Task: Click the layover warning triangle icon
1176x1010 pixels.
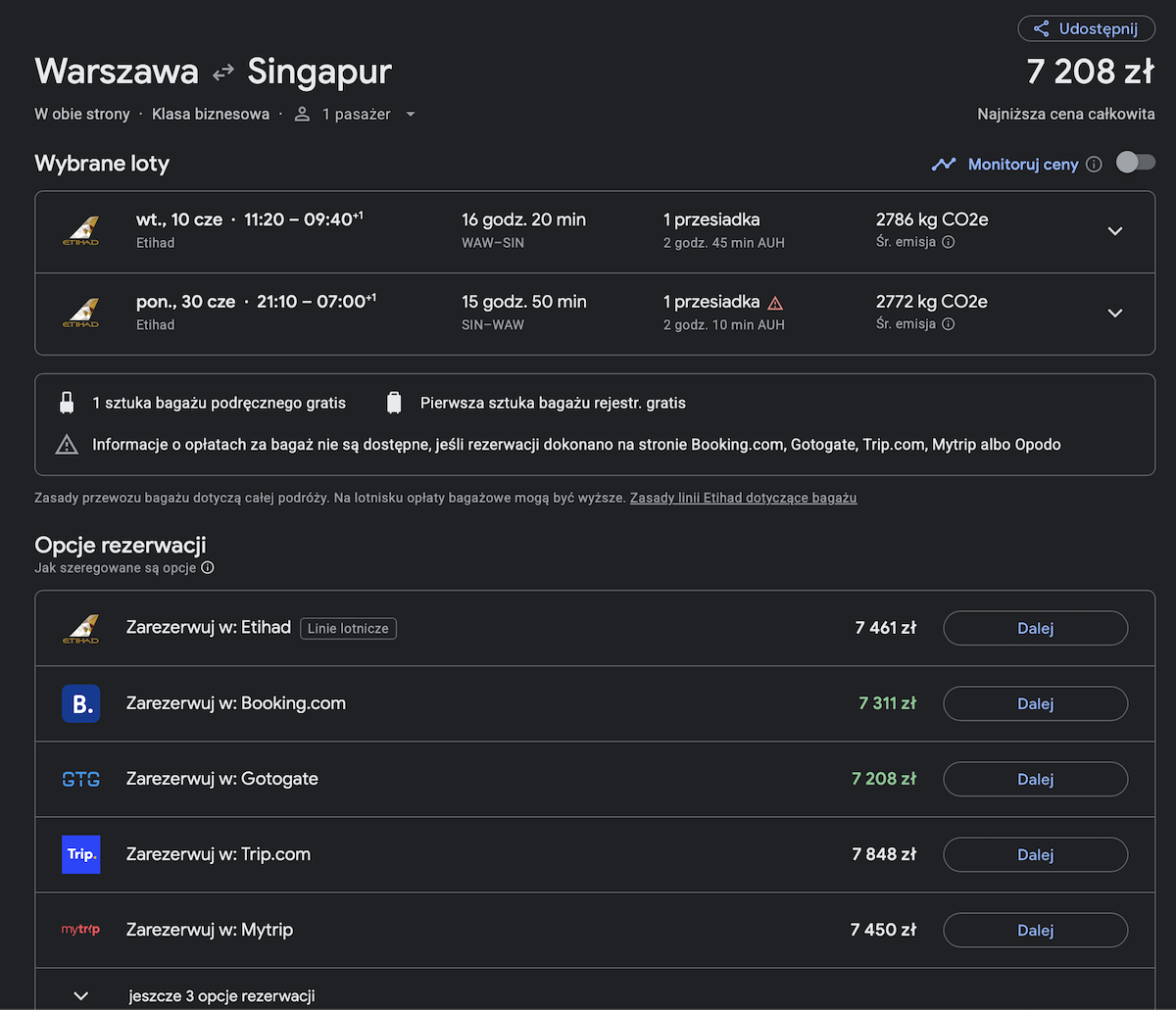Action: pyautogui.click(x=775, y=303)
